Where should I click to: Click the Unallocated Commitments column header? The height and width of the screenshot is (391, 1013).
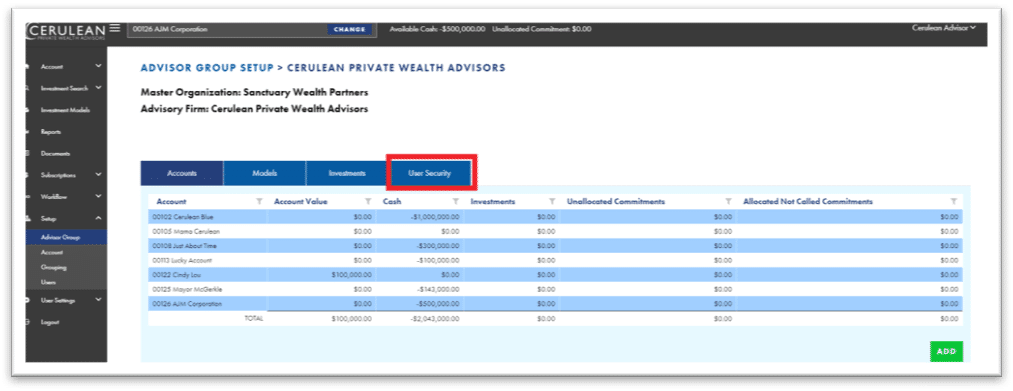pos(616,202)
